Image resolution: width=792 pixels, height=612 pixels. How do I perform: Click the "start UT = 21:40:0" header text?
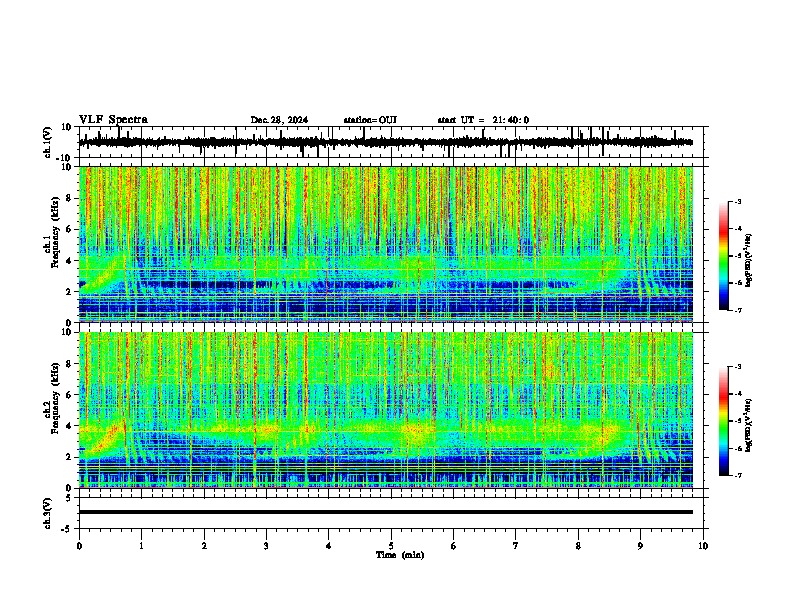click(483, 120)
